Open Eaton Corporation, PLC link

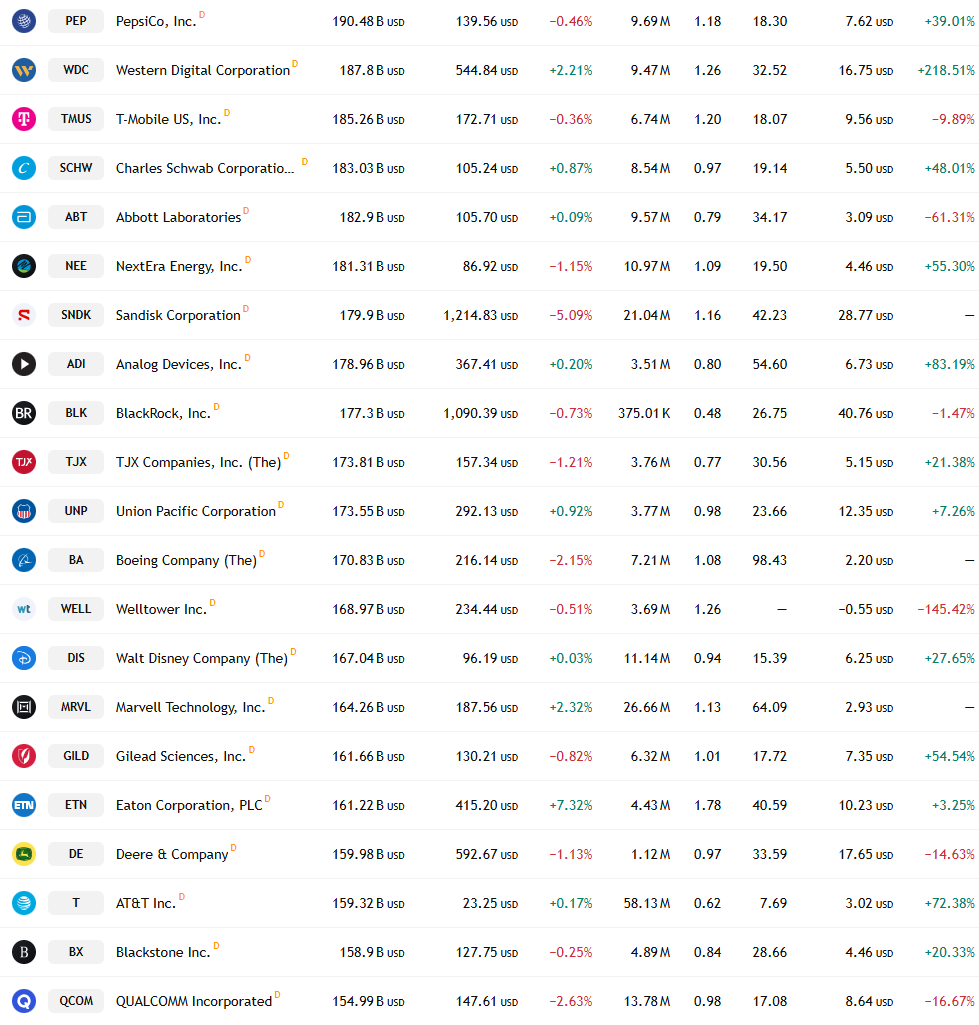pos(190,806)
